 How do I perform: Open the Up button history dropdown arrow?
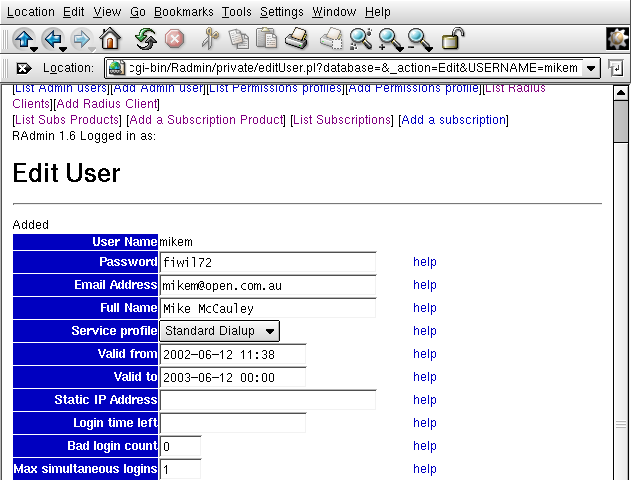(34, 49)
